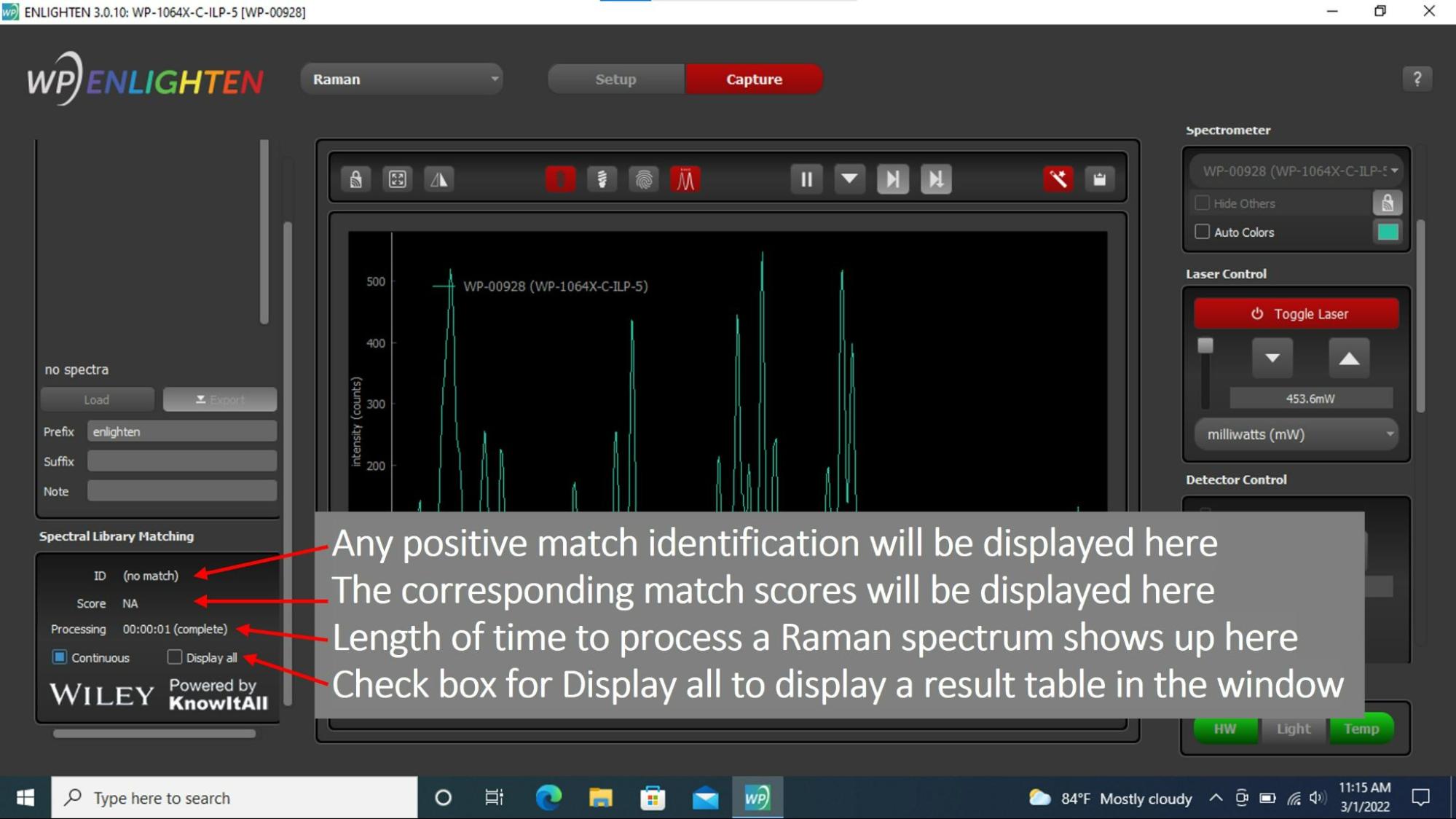The height and width of the screenshot is (819, 1456).
Task: Enable the Display all checkbox
Action: coord(175,657)
